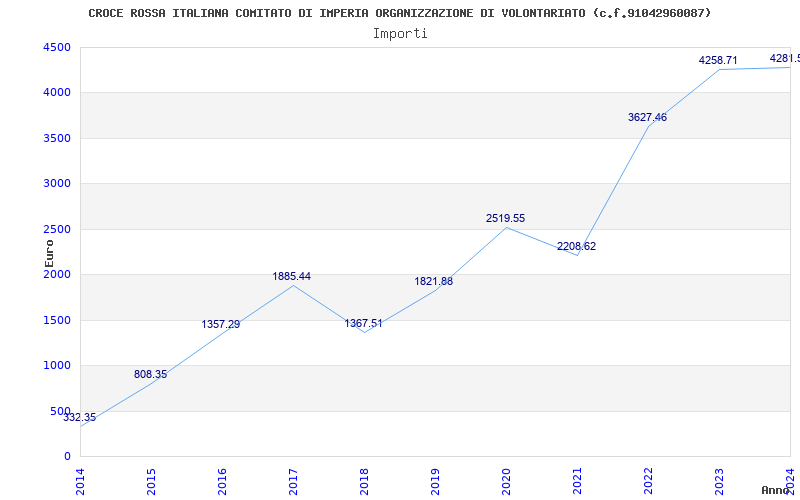This screenshot has height=500, width=800.
Task: Select data label 4258.71
Action: click(x=718, y=60)
